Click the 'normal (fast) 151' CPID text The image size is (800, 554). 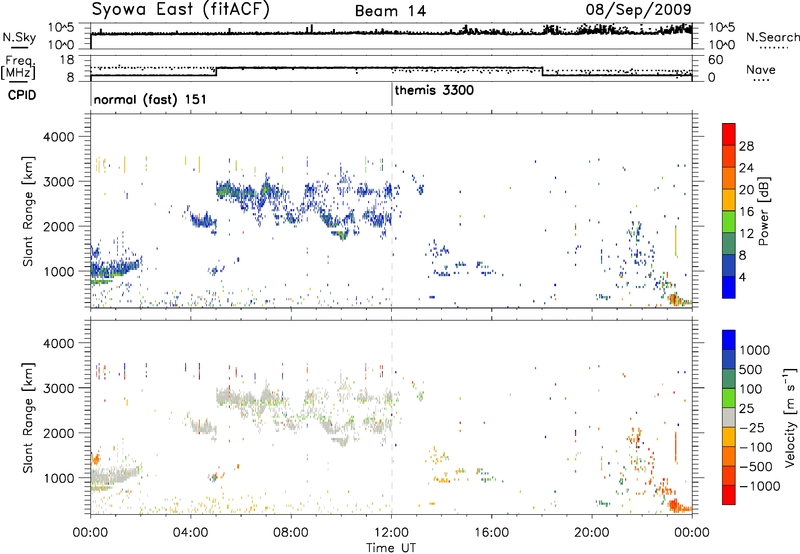click(150, 99)
